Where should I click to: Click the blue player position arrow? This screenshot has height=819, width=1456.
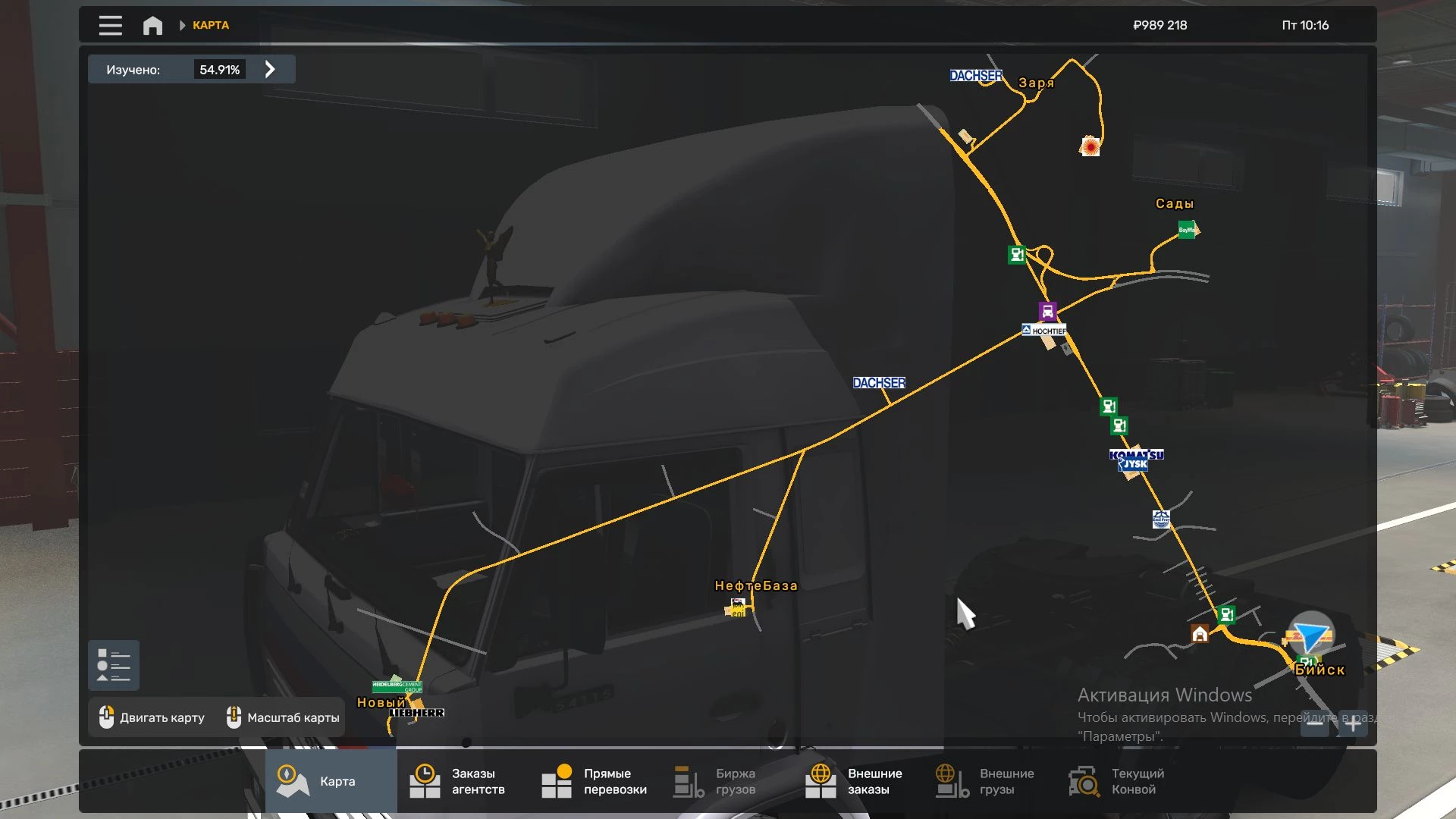(1312, 635)
